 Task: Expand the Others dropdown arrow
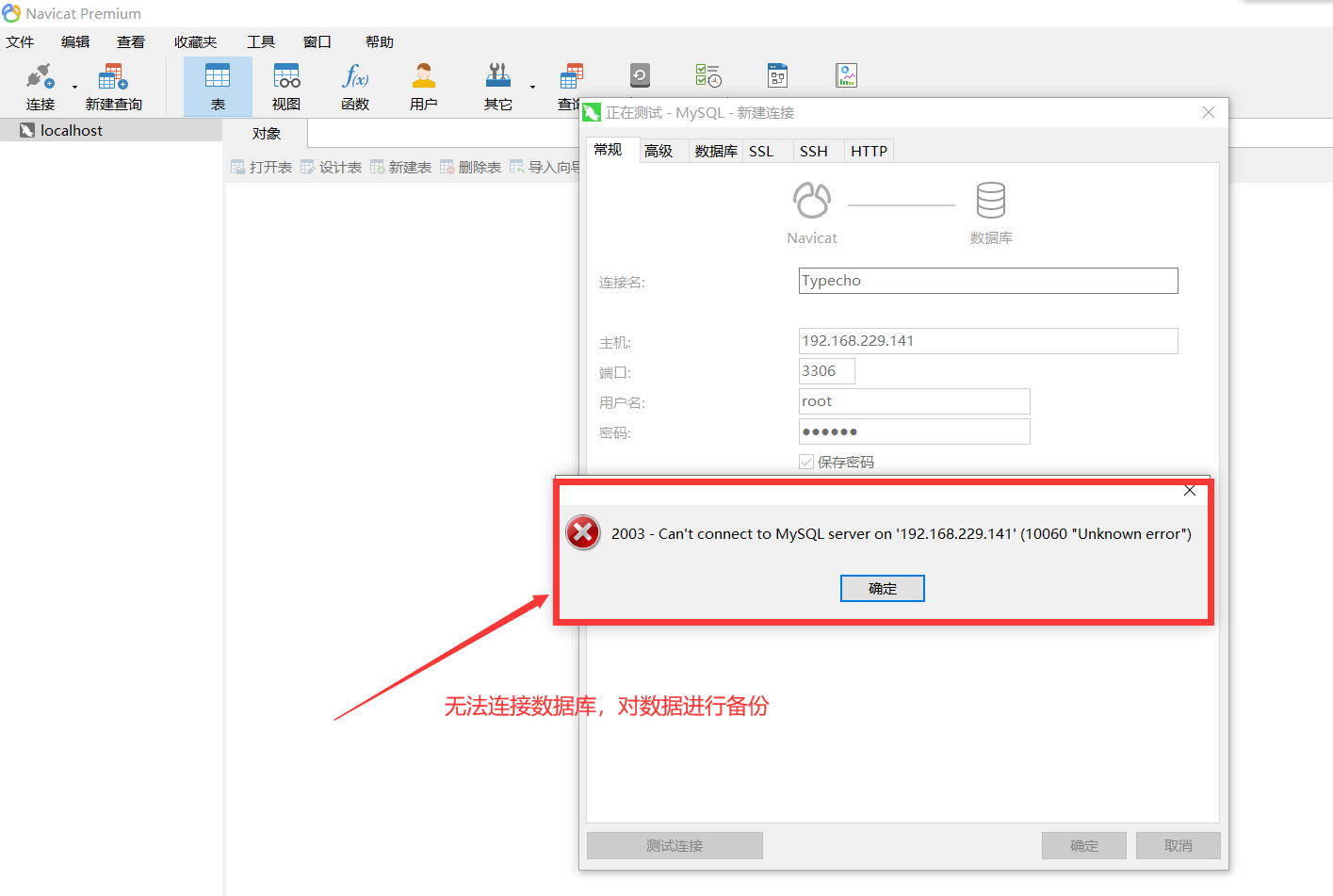532,88
